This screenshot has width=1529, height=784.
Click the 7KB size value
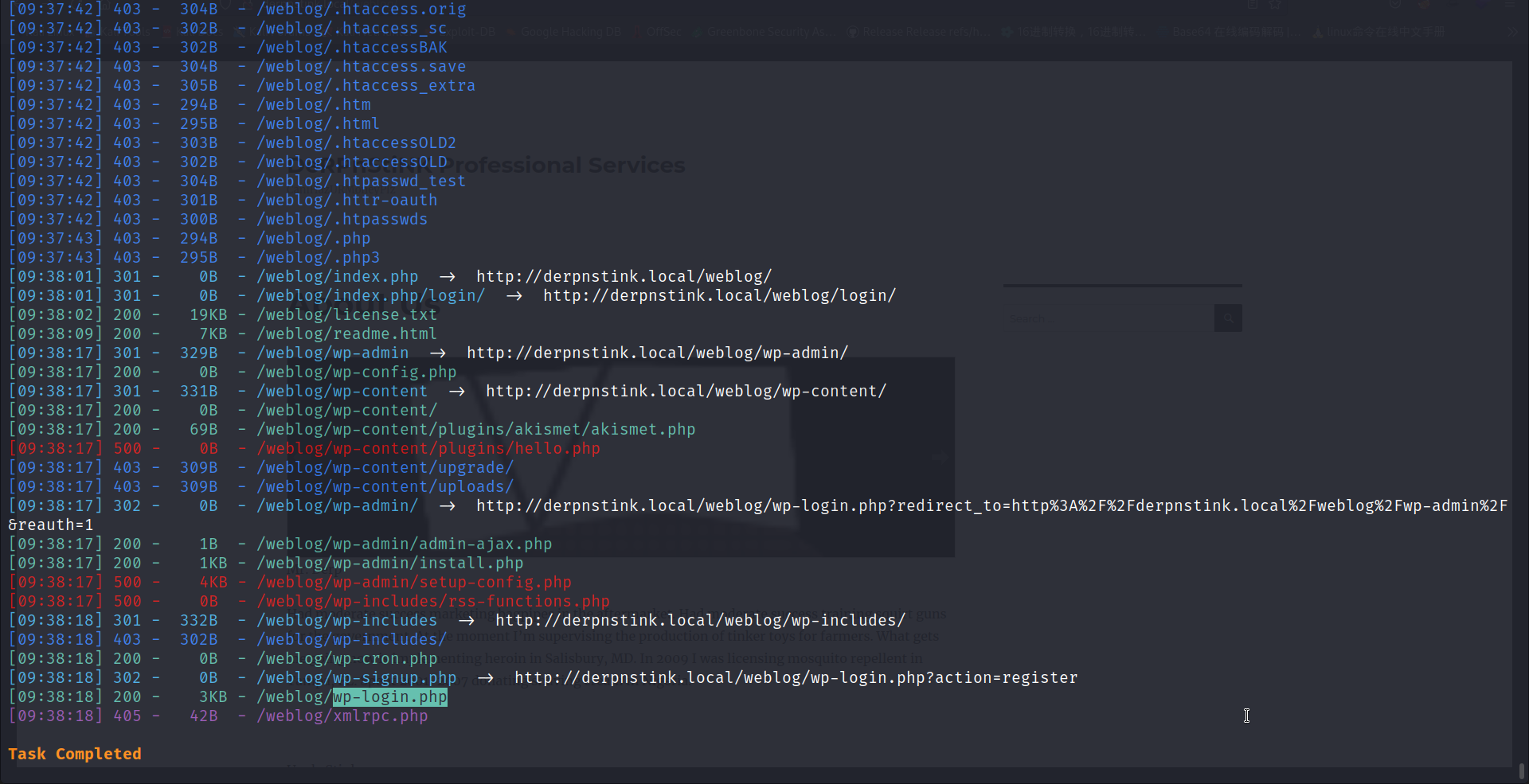pyautogui.click(x=213, y=334)
